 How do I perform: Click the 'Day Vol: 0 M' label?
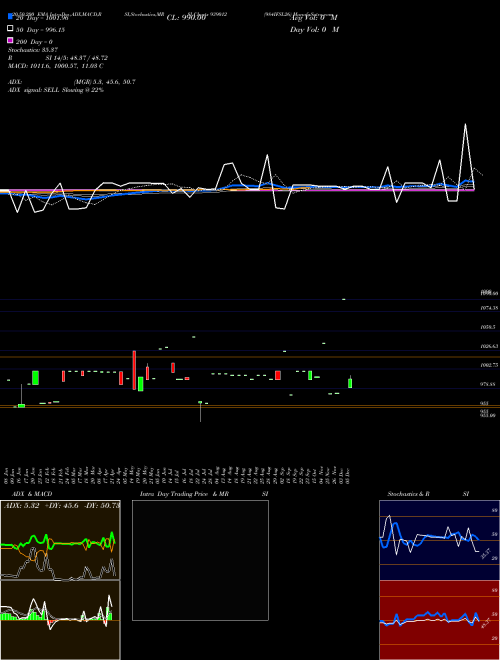click(x=314, y=30)
